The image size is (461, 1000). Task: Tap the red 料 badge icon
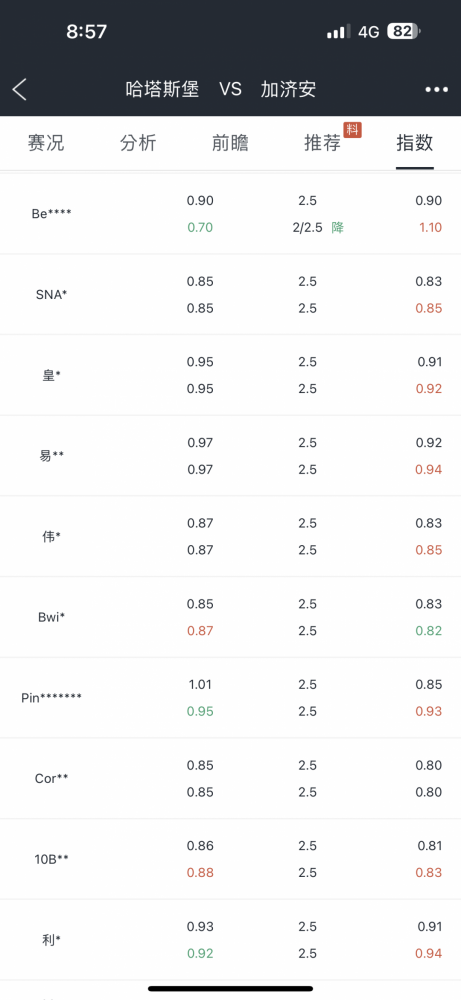tap(353, 129)
